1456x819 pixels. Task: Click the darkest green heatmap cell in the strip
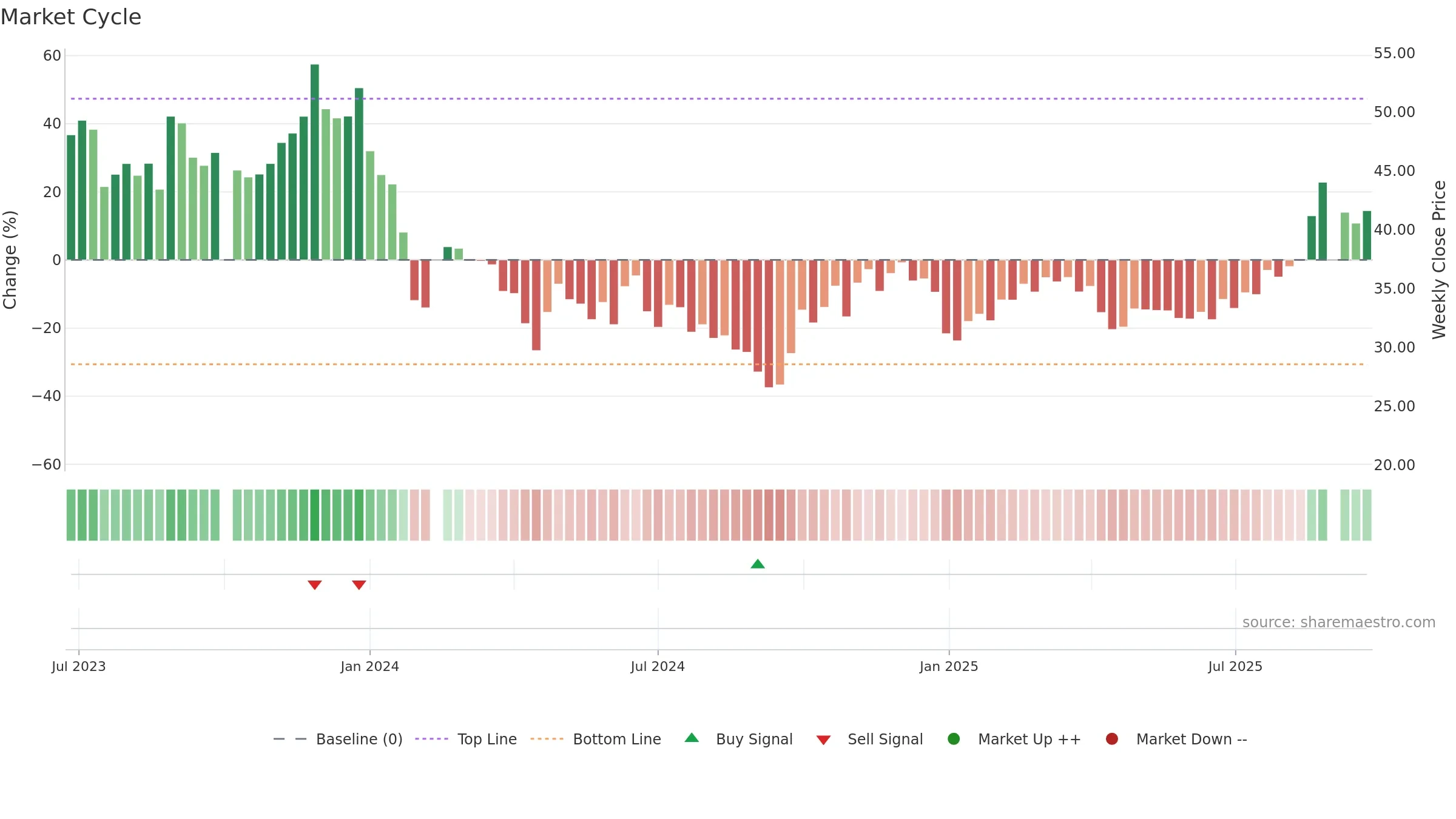coord(315,515)
